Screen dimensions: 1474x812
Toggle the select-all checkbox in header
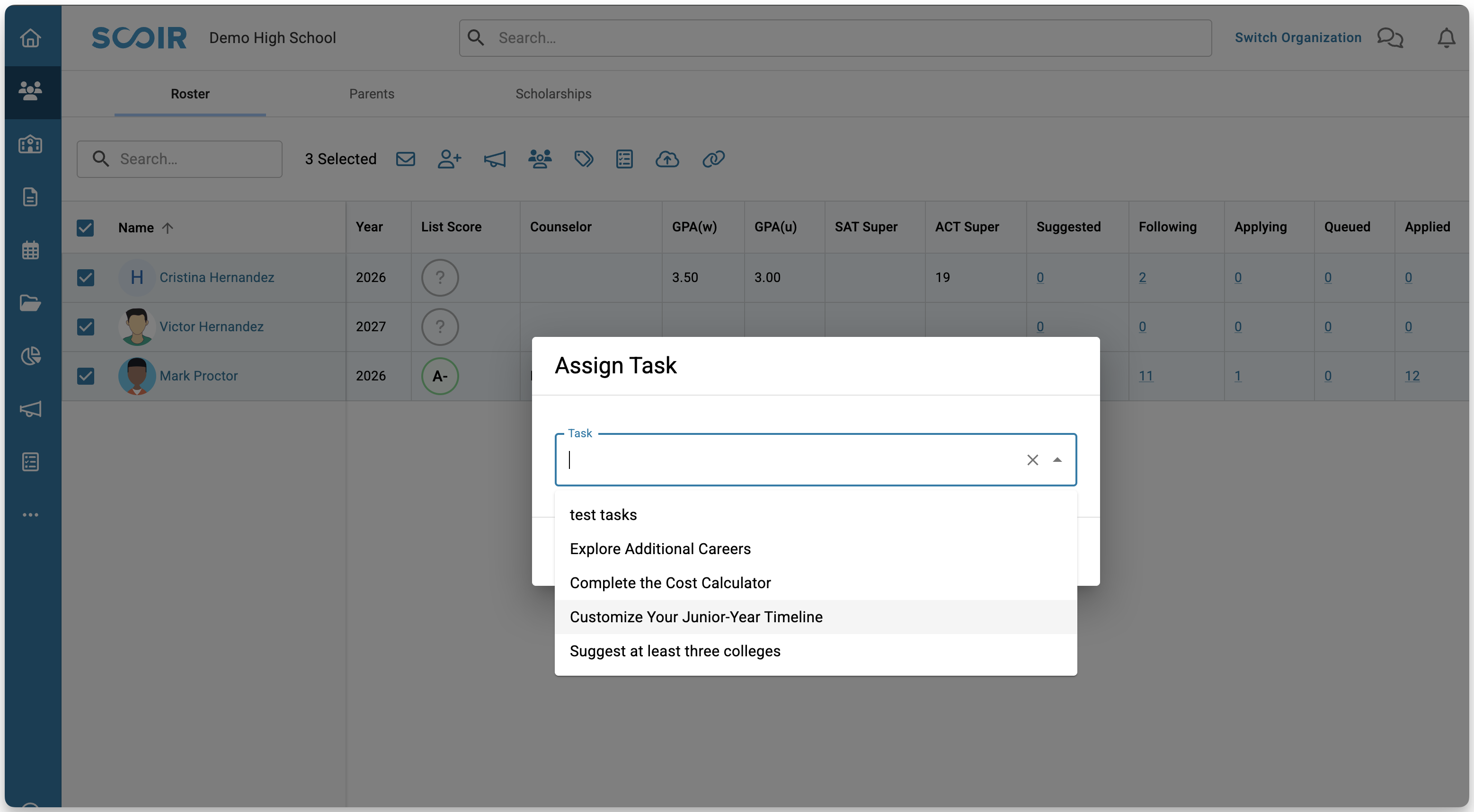[85, 228]
